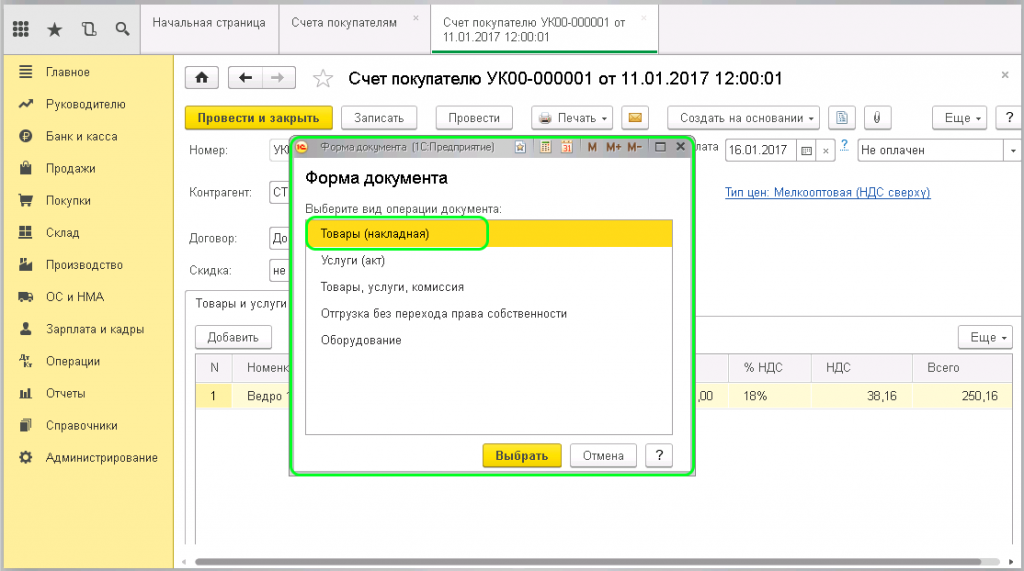
Task: Expand the Создать на основании menu
Action: click(743, 118)
